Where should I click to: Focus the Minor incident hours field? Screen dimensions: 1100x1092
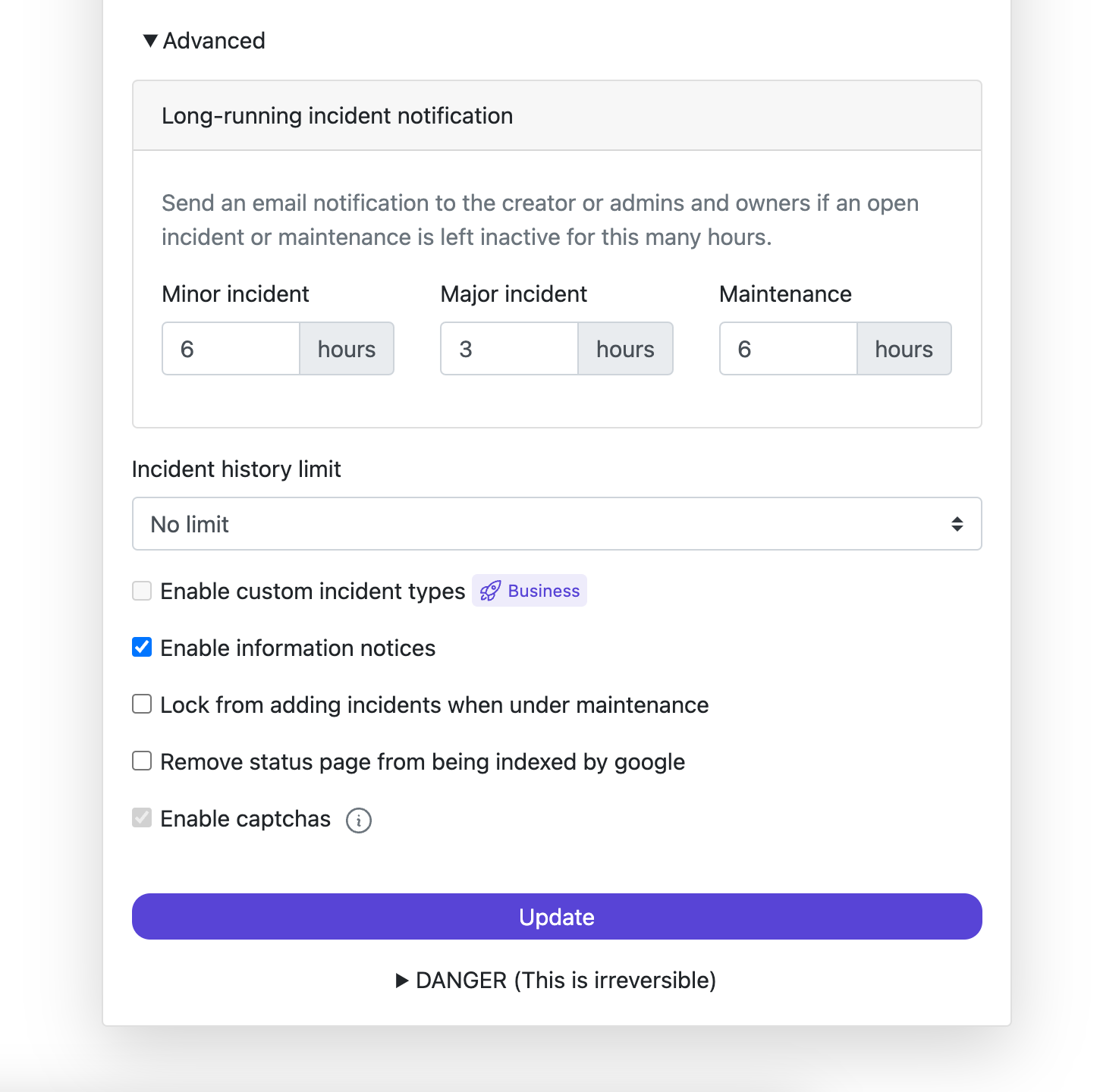tap(231, 349)
